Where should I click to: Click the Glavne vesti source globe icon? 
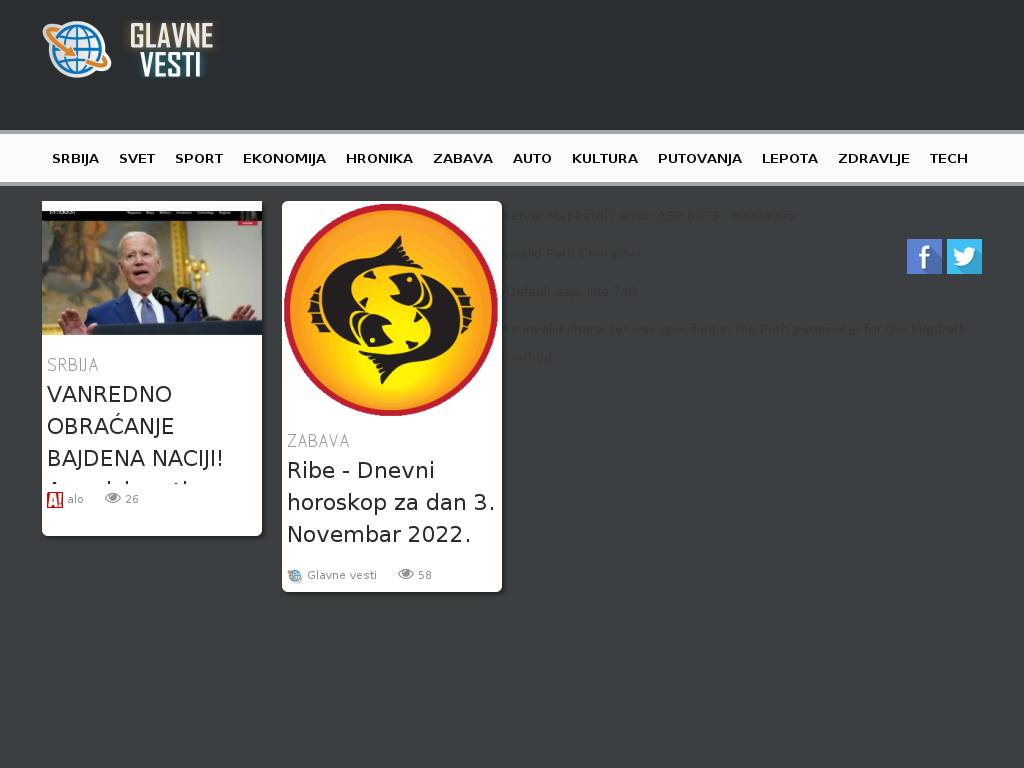click(x=295, y=575)
